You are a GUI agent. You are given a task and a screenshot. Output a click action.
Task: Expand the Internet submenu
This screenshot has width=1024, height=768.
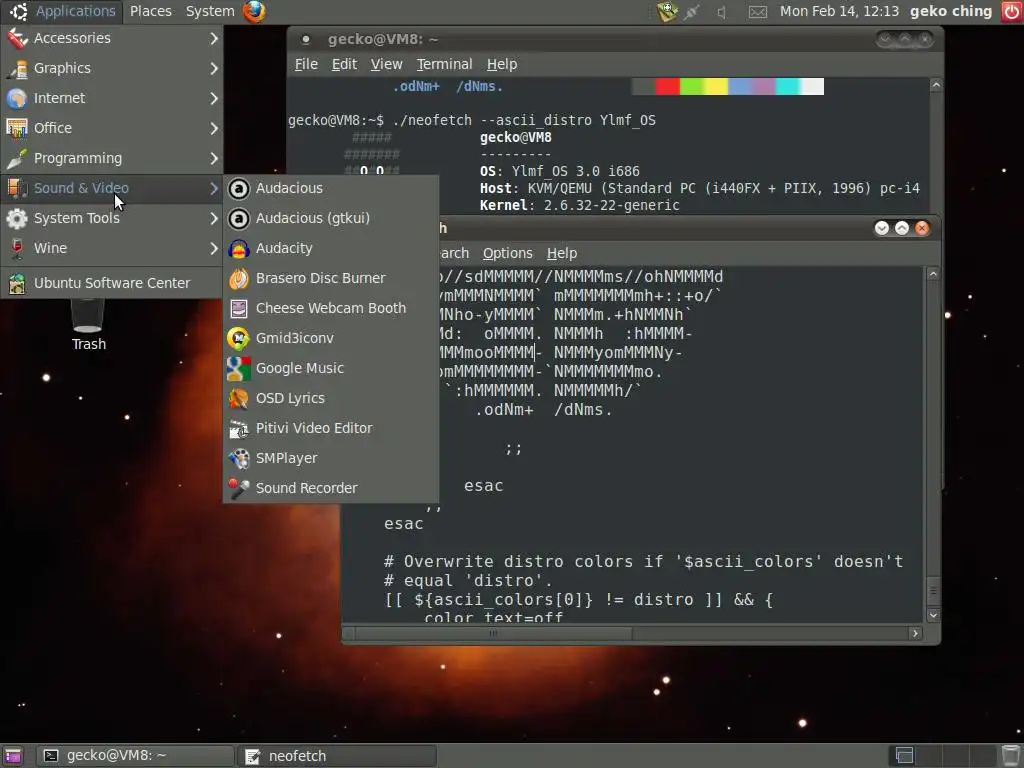[x=112, y=98]
